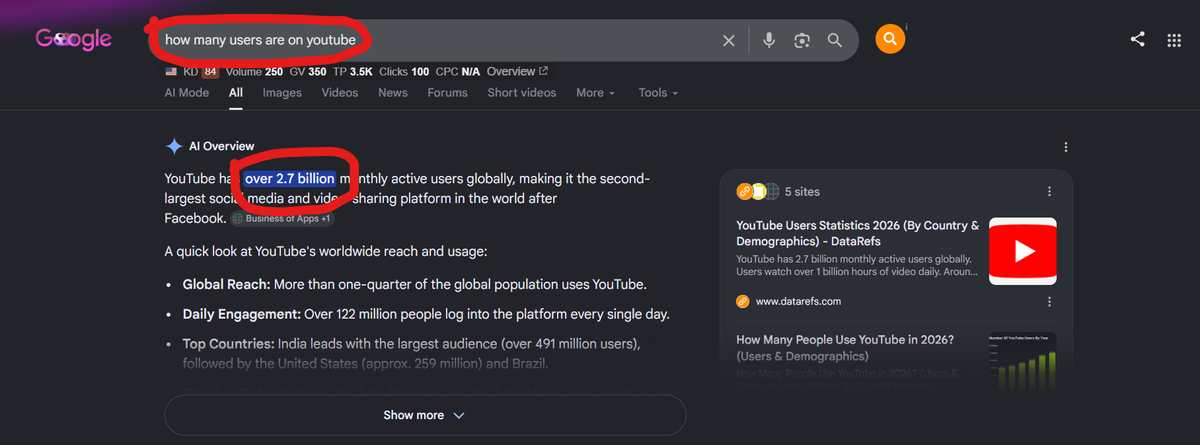Click the 'Clicks 100' metric
The width and height of the screenshot is (1200, 445).
click(x=406, y=72)
